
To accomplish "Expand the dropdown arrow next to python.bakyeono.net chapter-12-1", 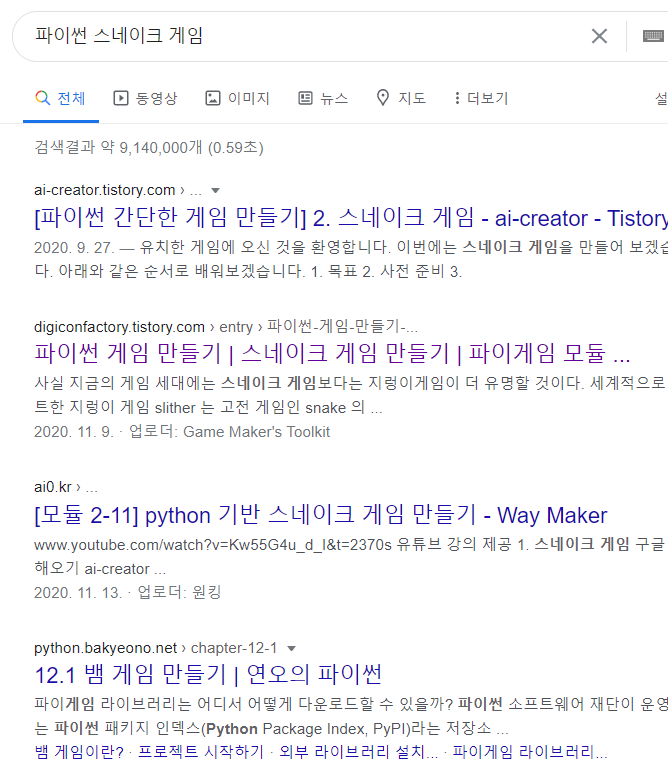I will point(292,648).
